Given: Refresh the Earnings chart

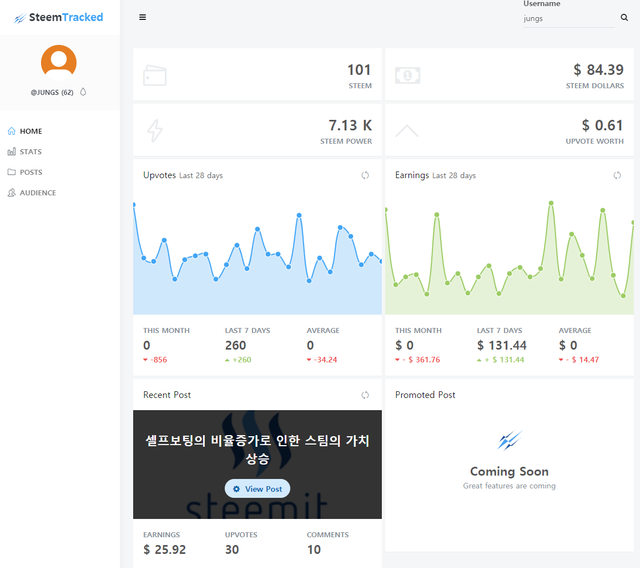Looking at the screenshot, I should [x=617, y=175].
